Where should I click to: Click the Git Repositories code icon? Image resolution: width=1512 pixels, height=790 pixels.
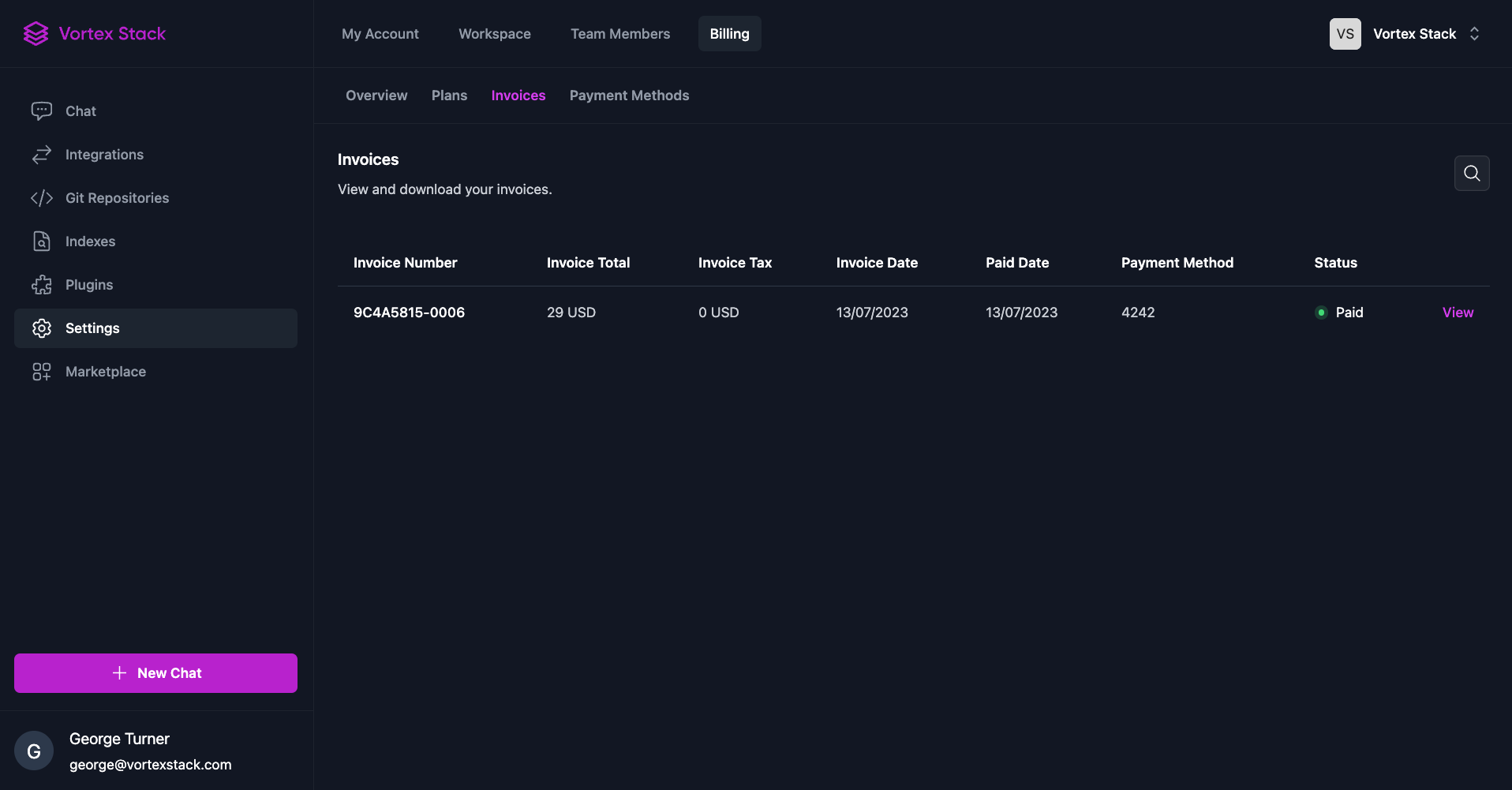(42, 198)
